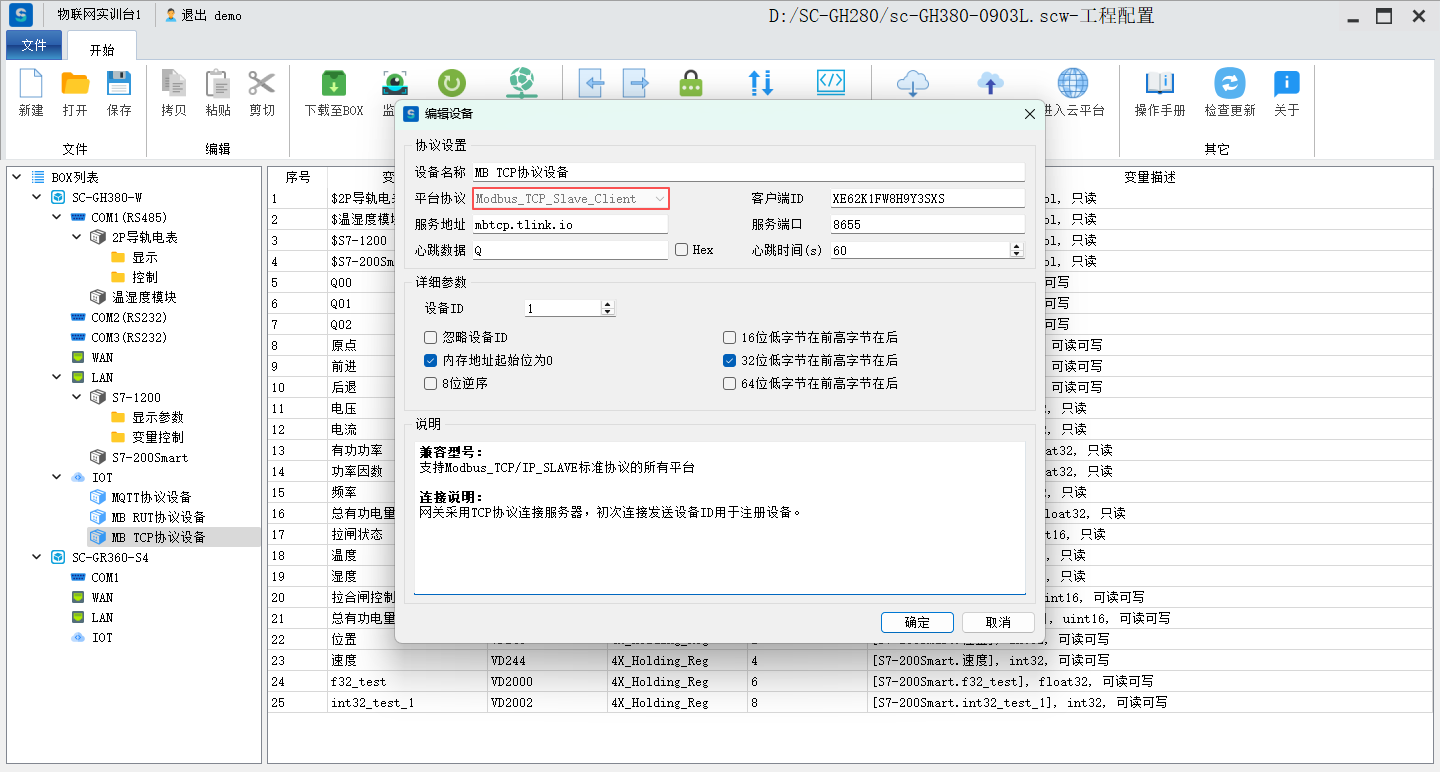Uncheck 内存地址起始位为0 checkbox
1440x772 pixels.
[x=431, y=360]
